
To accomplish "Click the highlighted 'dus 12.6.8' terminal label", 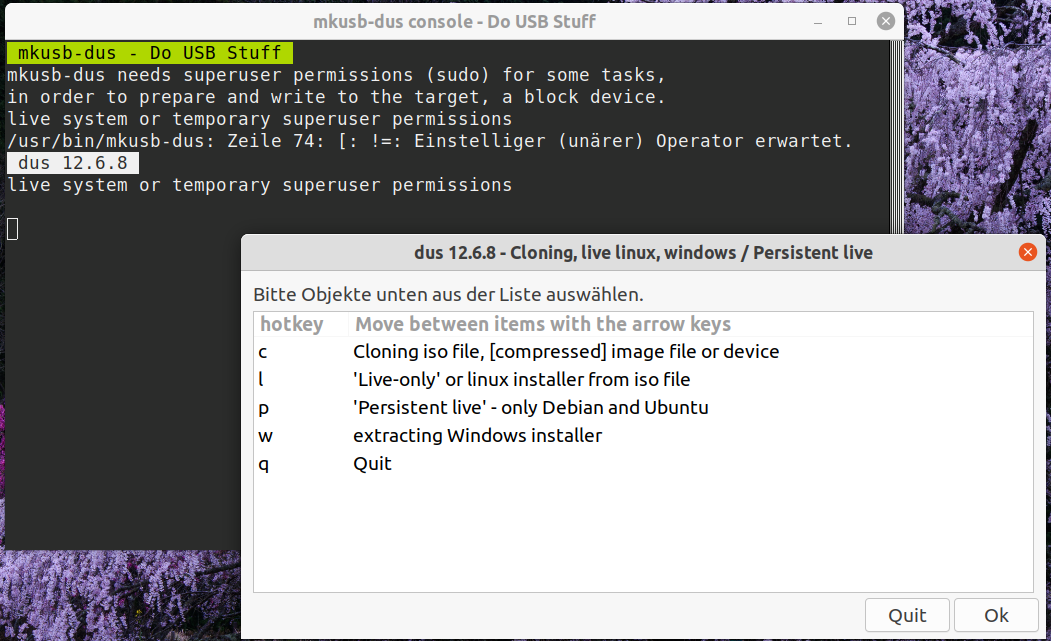I will [72, 163].
